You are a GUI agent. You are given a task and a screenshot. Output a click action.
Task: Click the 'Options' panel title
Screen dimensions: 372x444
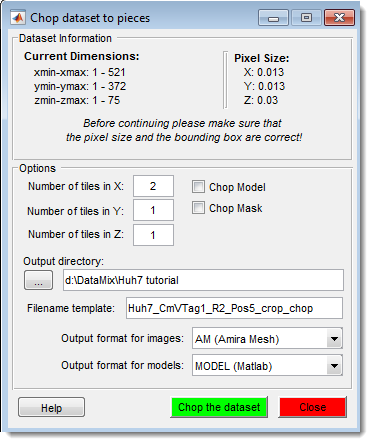[37, 168]
